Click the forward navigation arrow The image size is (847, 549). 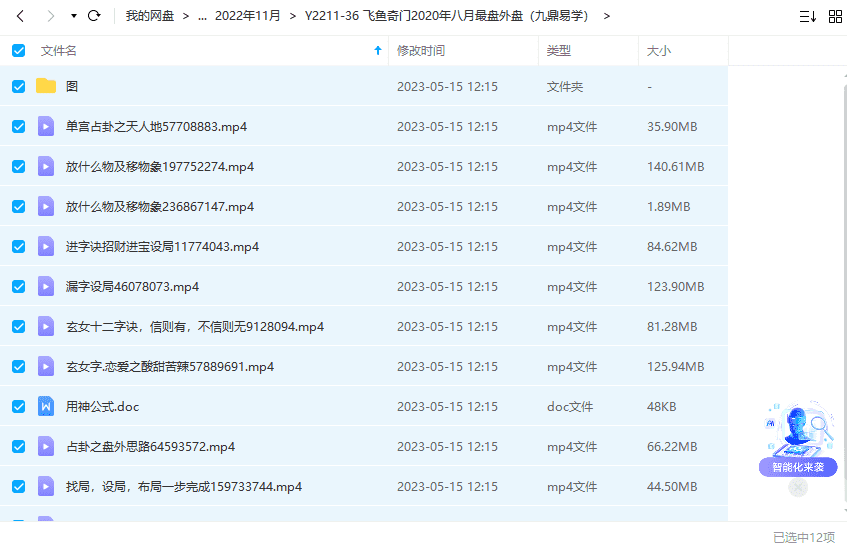(x=51, y=16)
